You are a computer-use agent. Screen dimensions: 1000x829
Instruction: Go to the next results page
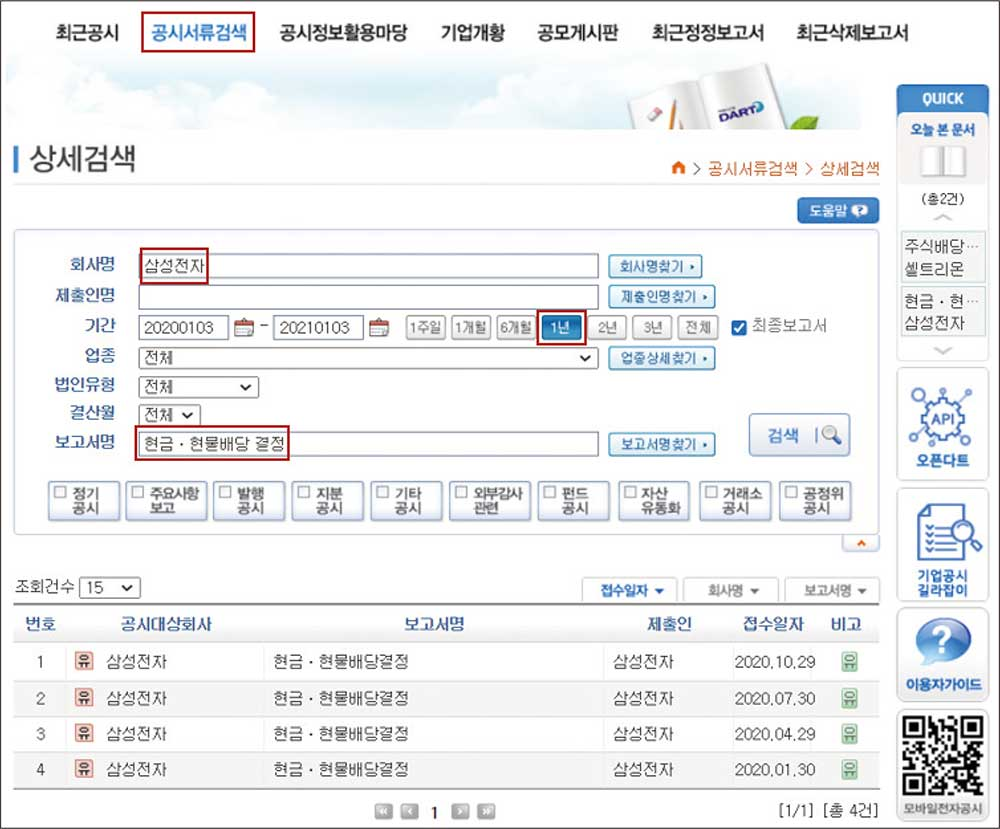coord(460,811)
